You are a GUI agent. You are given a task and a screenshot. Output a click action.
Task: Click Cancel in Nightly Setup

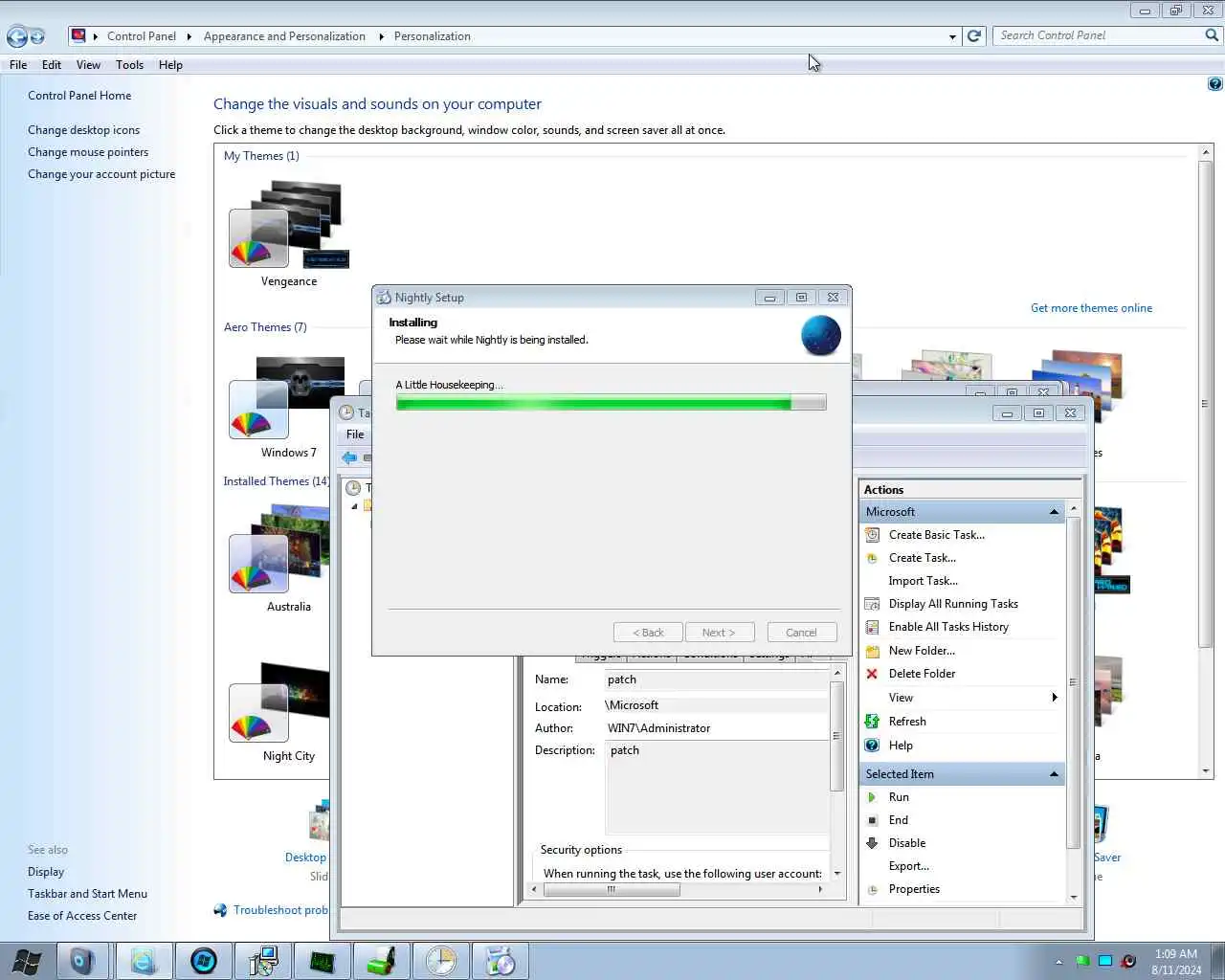(x=802, y=633)
